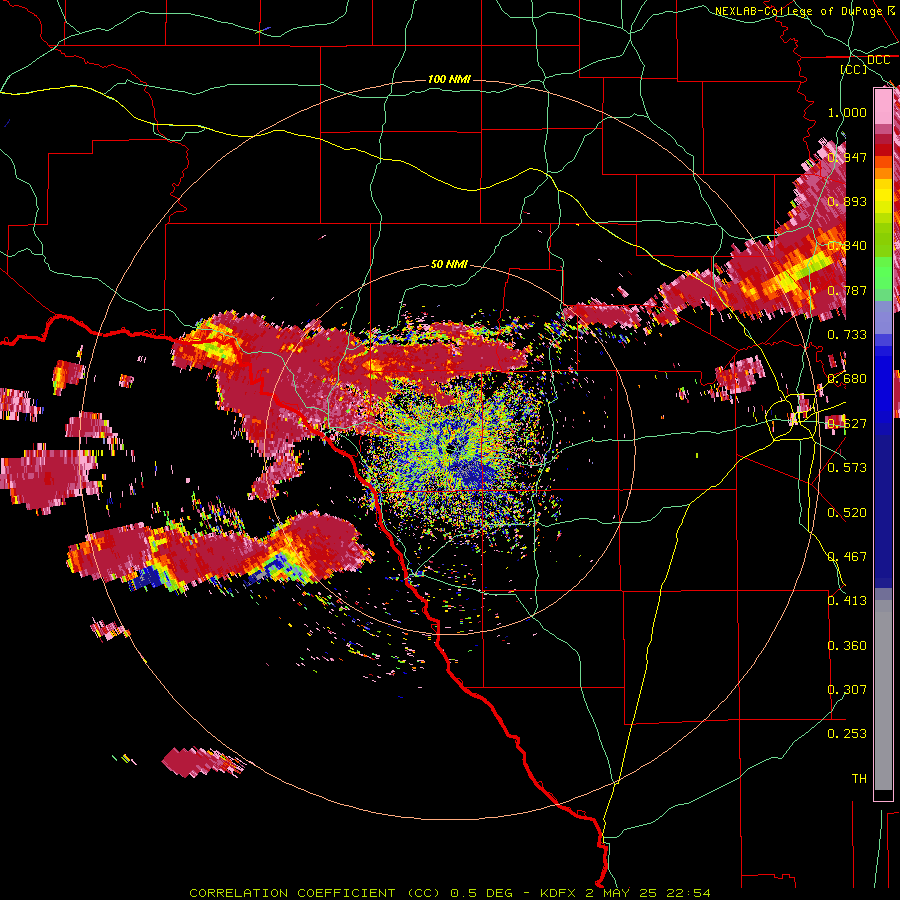Viewport: 900px width, 900px height.
Task: Click the bright green segment of the color bar
Action: [x=883, y=273]
